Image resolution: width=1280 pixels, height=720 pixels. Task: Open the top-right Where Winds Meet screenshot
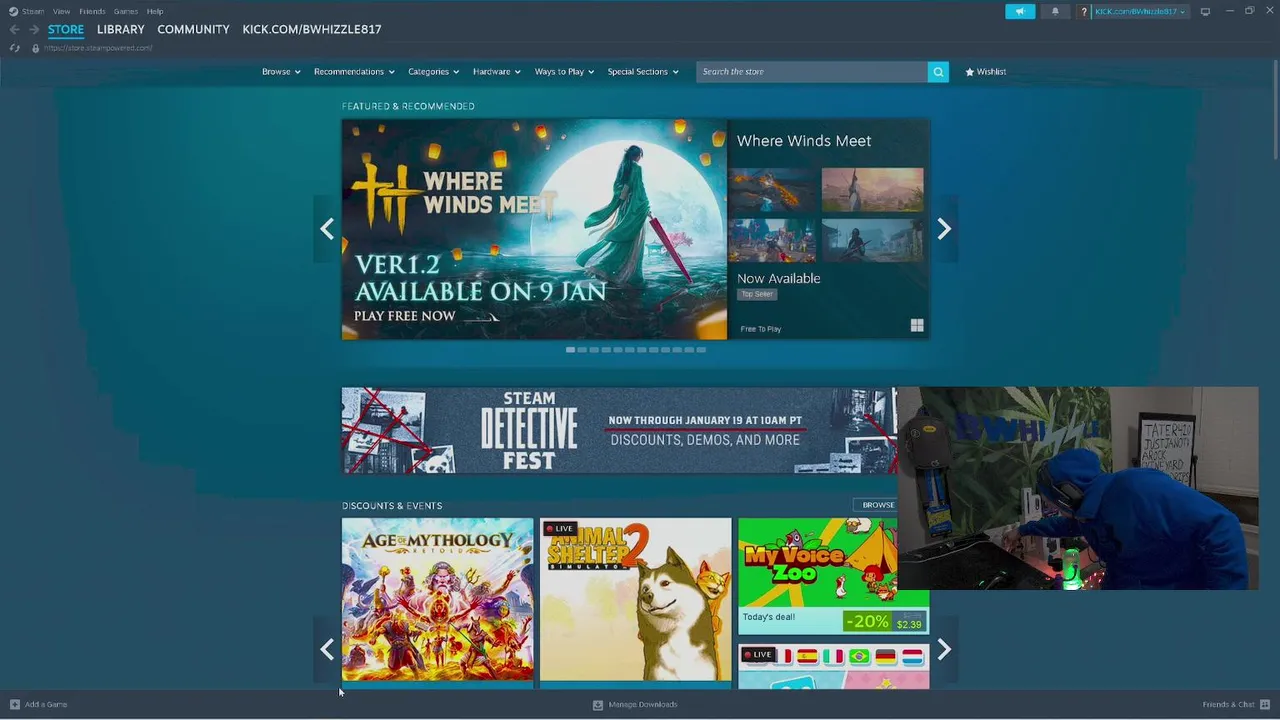pyautogui.click(x=872, y=190)
